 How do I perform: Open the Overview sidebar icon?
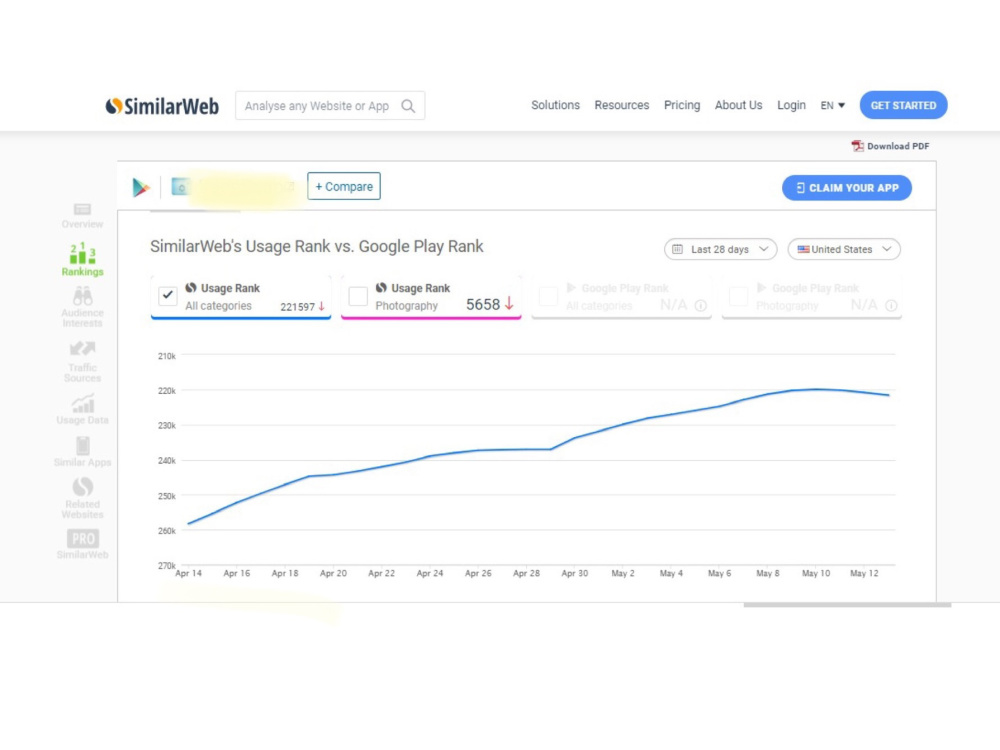pyautogui.click(x=82, y=210)
